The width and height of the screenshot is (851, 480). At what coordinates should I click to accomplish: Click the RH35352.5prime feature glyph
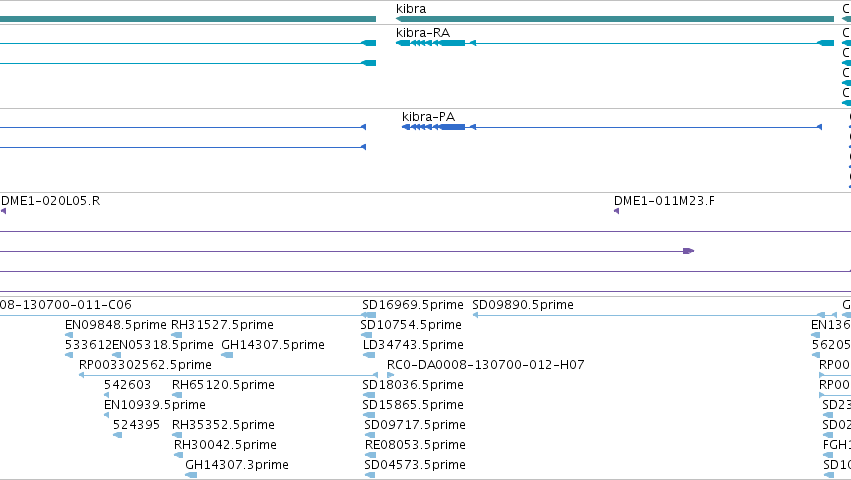click(x=177, y=435)
